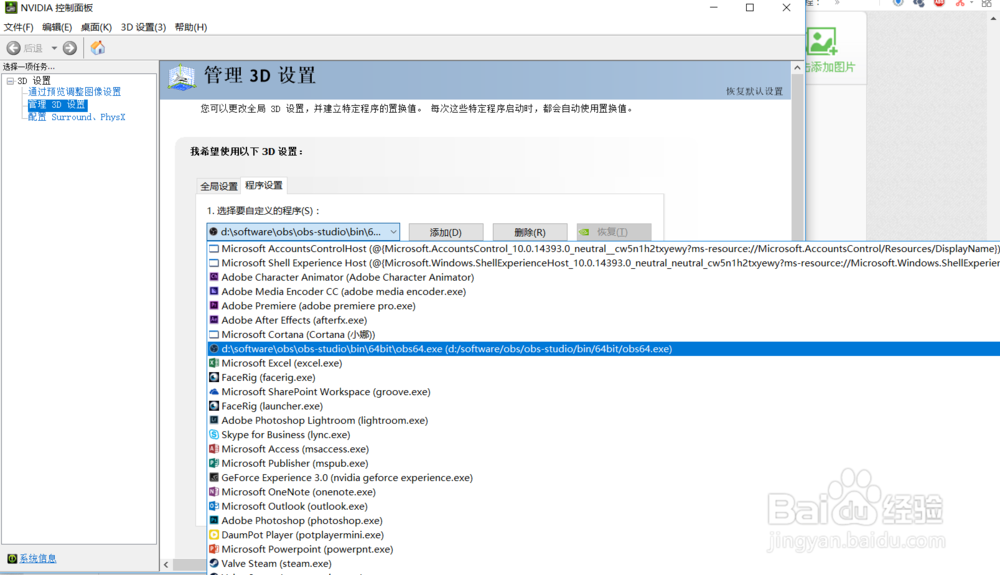The width and height of the screenshot is (1000, 575).
Task: Choose Skype for Business icon
Action: (x=214, y=435)
